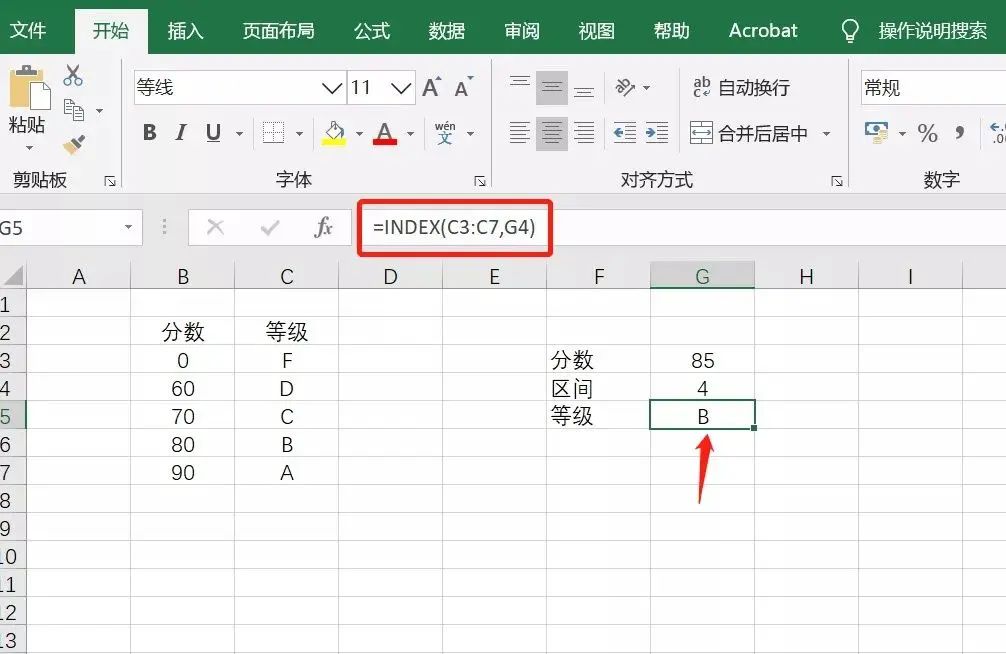This screenshot has width=1006, height=654.
Task: Click the Percent style icon in number group
Action: point(925,133)
